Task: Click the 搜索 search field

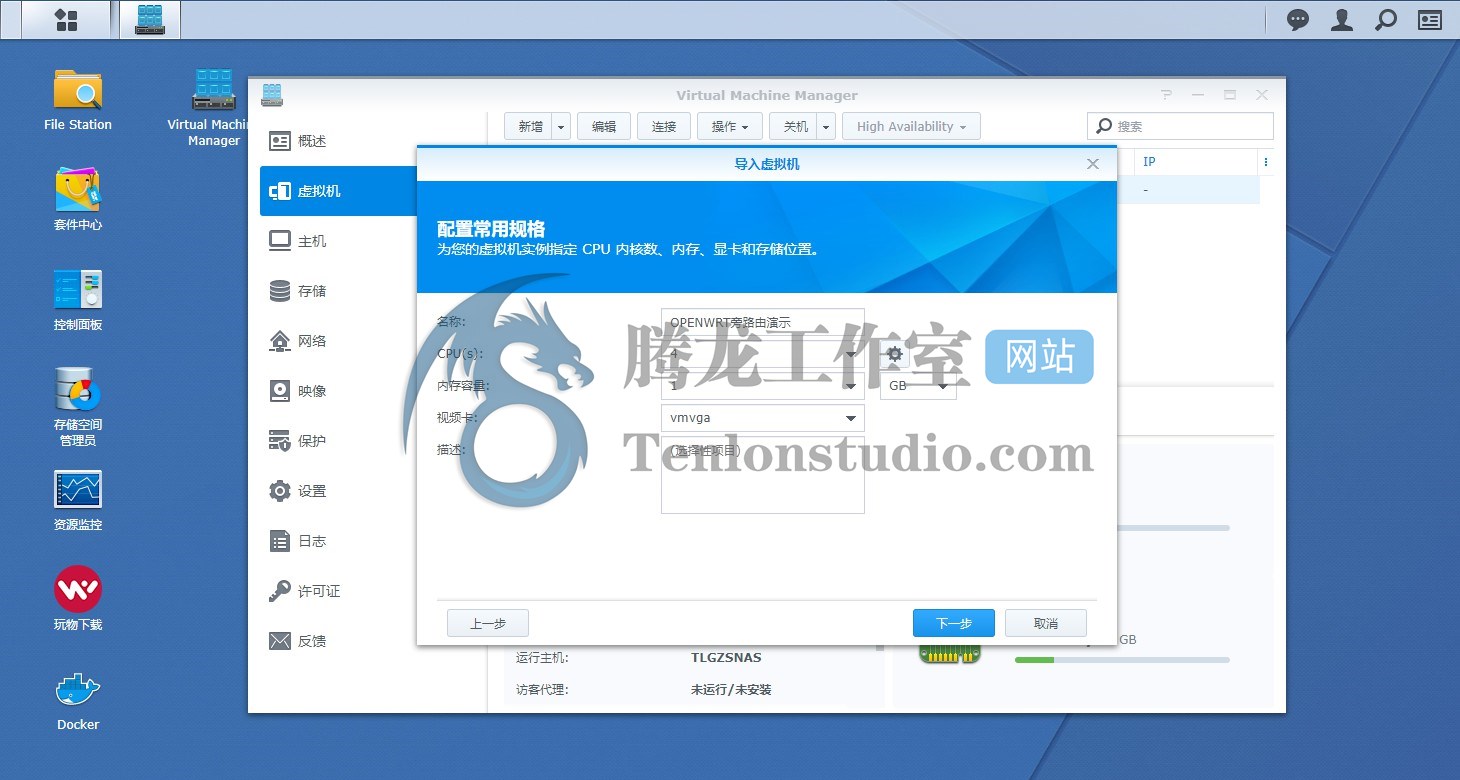Action: point(1180,126)
